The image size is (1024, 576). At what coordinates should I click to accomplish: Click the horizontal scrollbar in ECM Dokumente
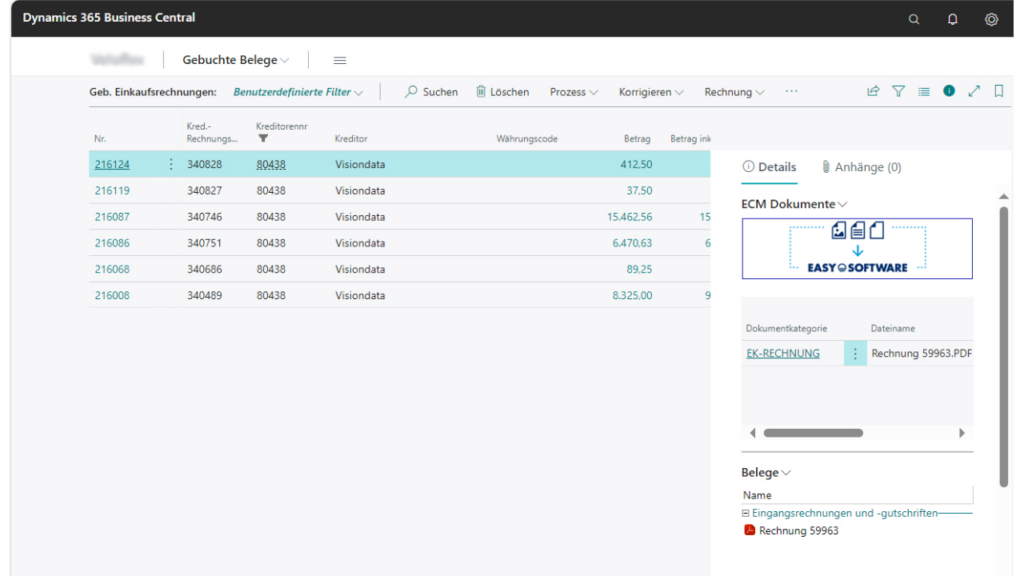pyautogui.click(x=813, y=433)
